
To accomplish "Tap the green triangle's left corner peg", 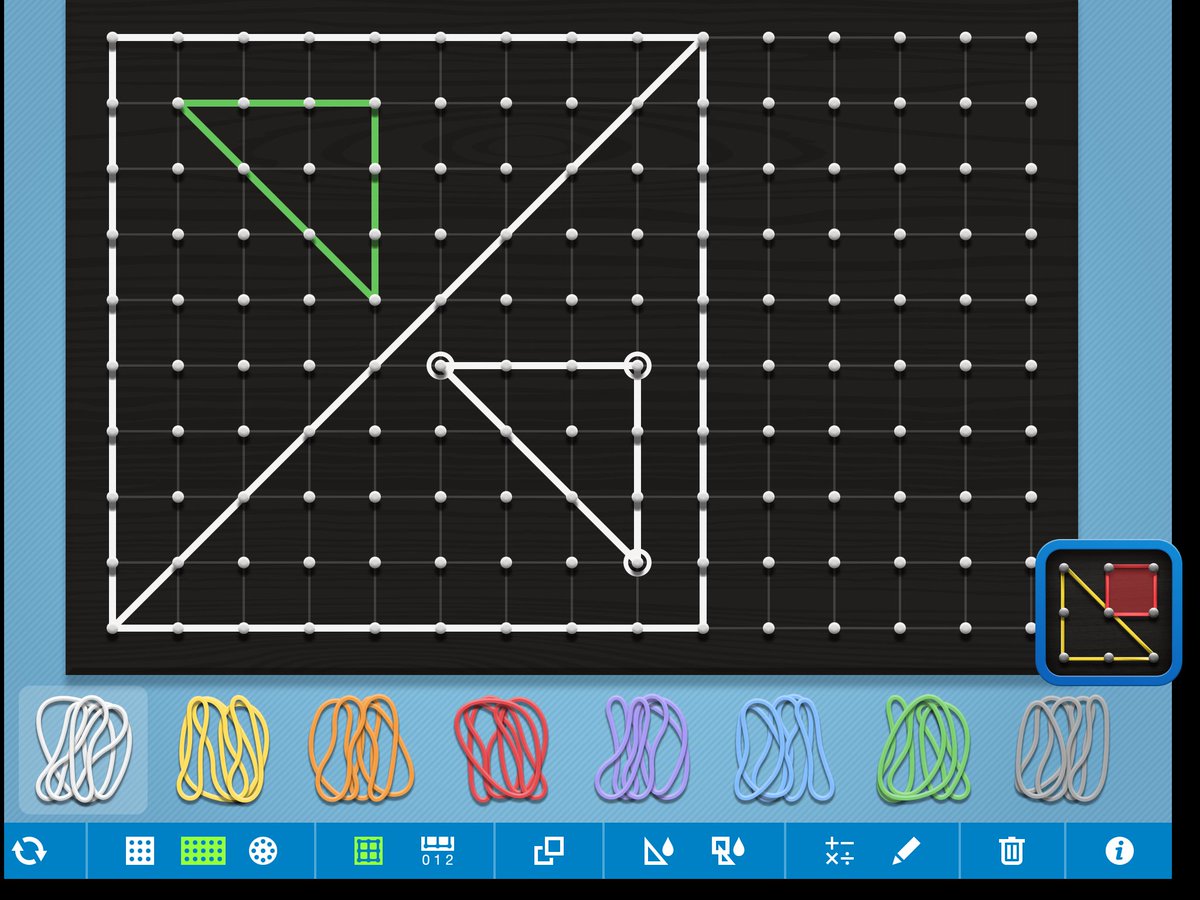I will pos(178,102).
